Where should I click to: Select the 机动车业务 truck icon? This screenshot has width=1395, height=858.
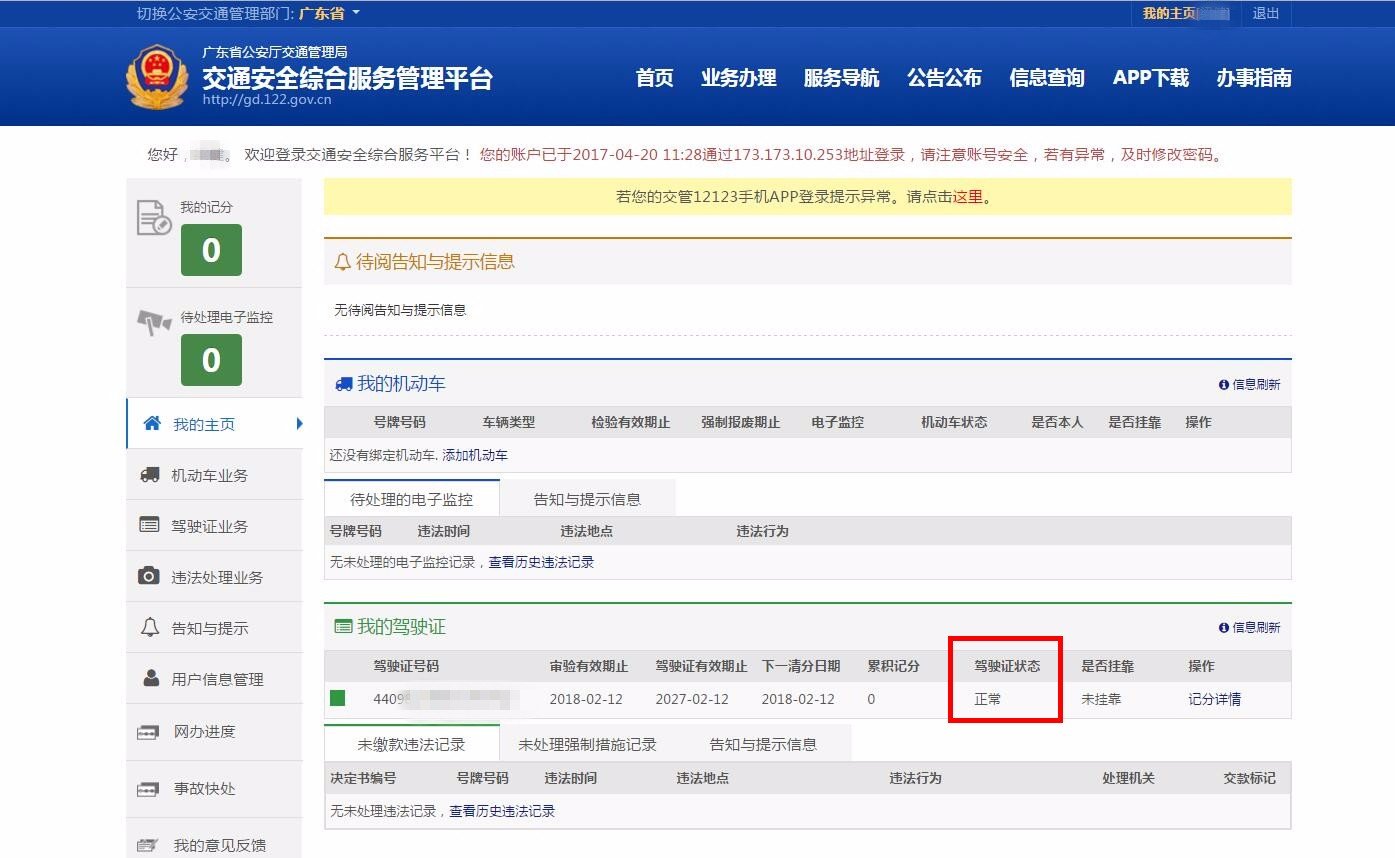pyautogui.click(x=150, y=474)
